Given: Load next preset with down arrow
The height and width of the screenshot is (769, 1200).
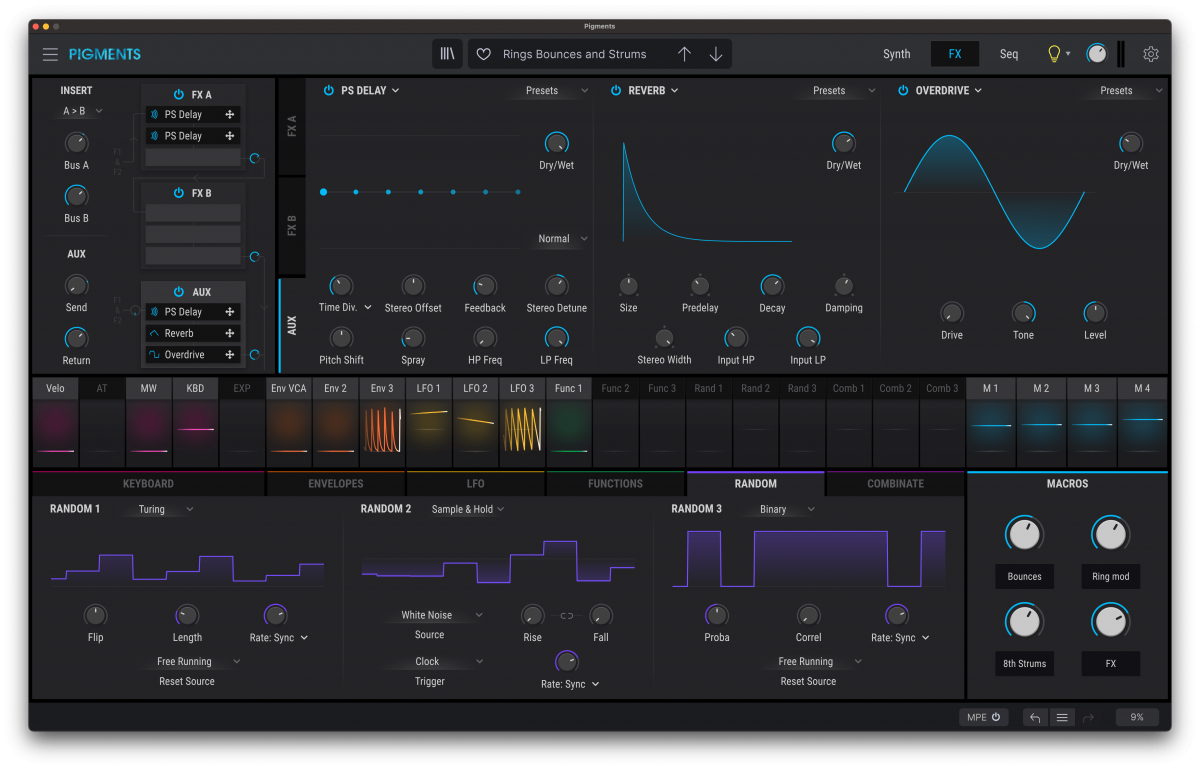Looking at the screenshot, I should pyautogui.click(x=716, y=54).
